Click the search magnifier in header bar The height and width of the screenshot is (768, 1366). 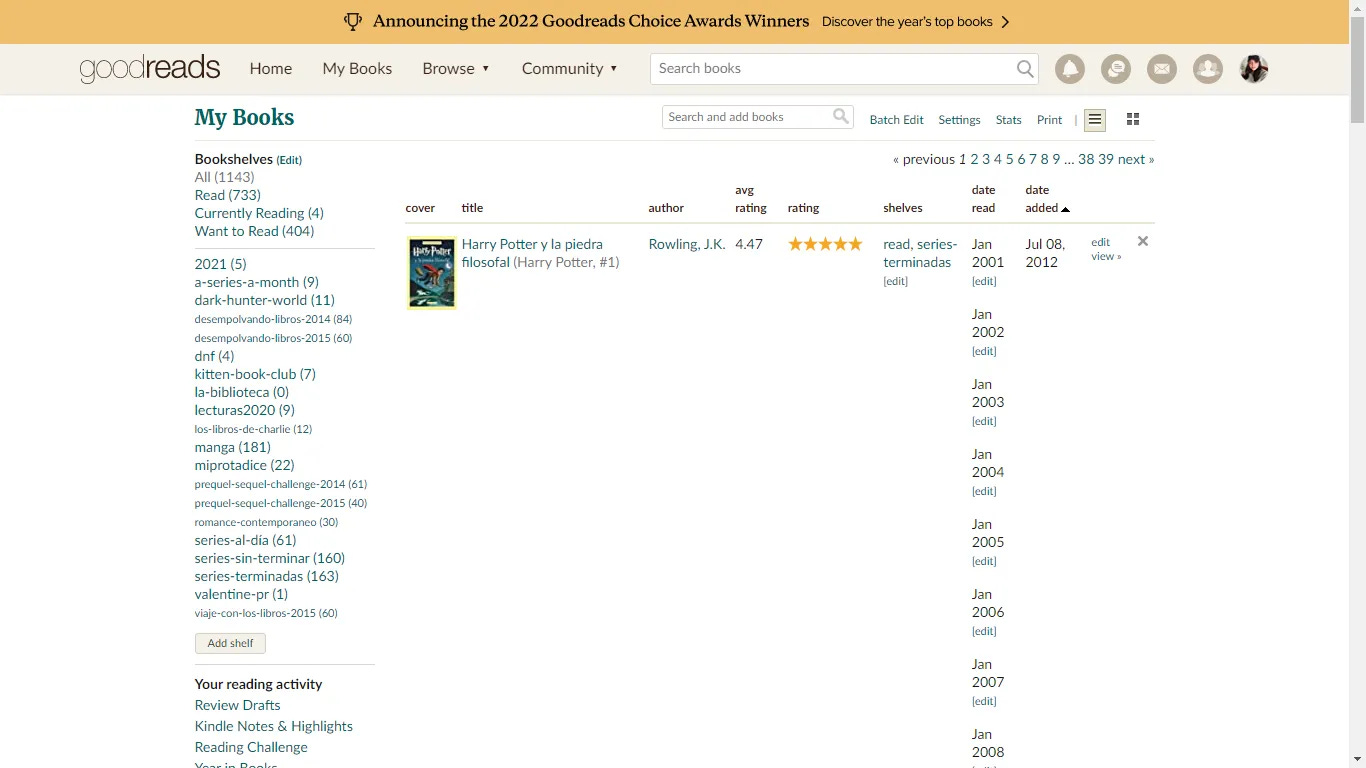(1025, 69)
